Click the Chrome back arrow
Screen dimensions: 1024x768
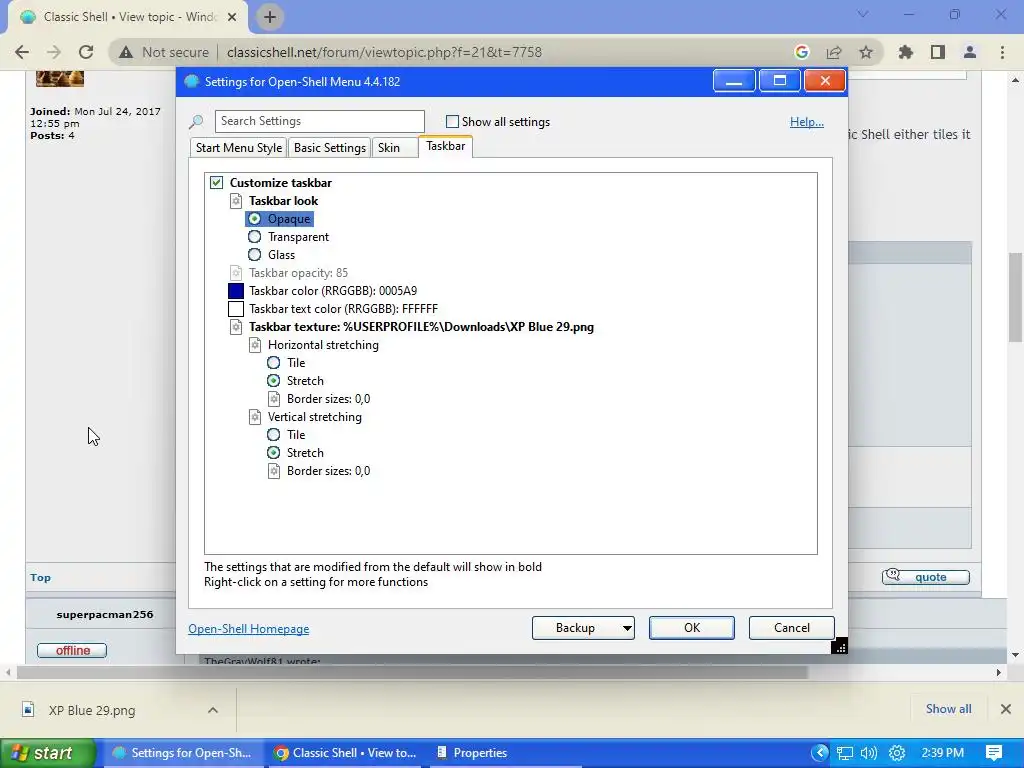(x=22, y=52)
